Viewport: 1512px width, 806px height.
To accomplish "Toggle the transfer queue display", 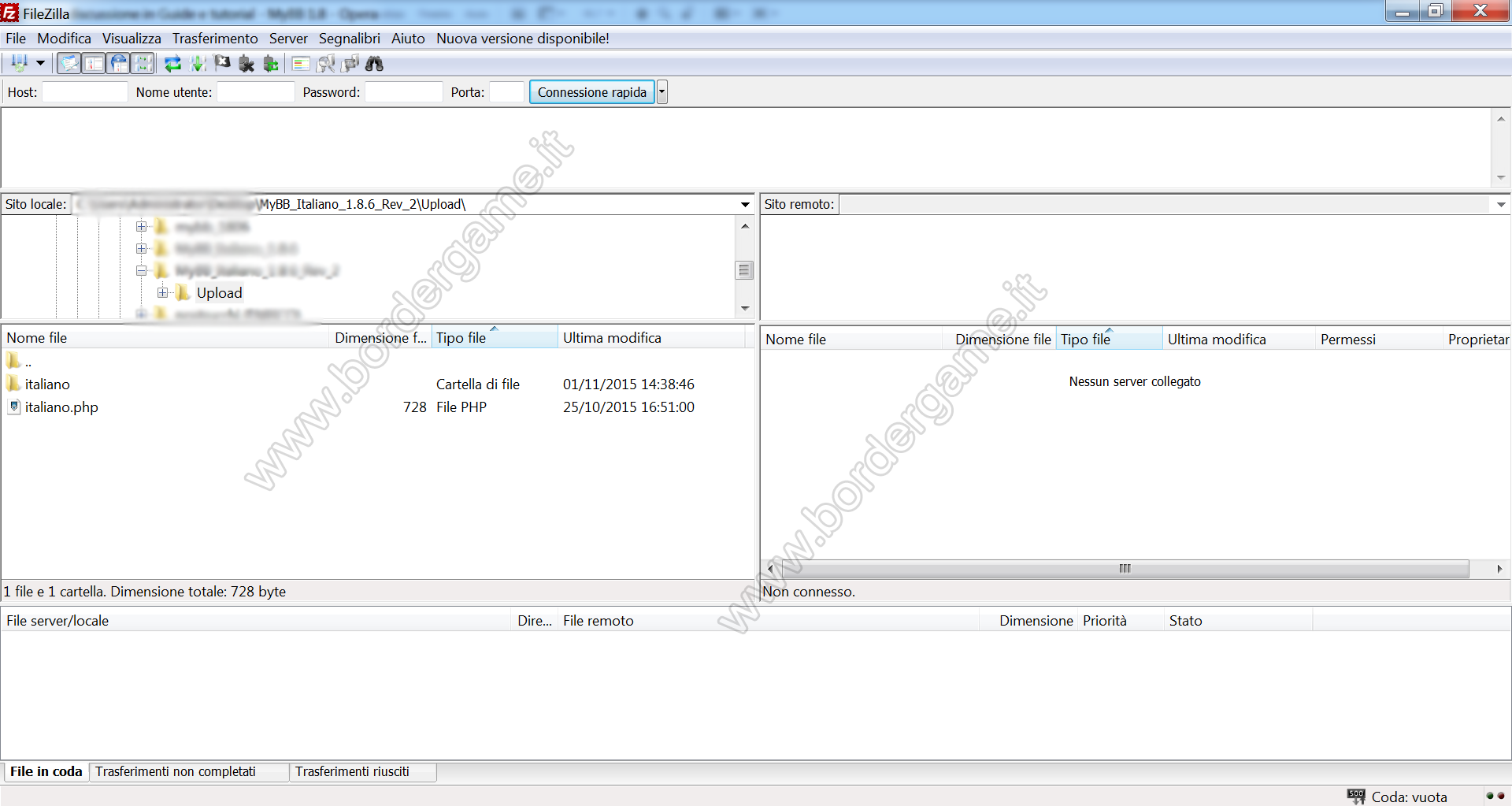I will [x=143, y=64].
